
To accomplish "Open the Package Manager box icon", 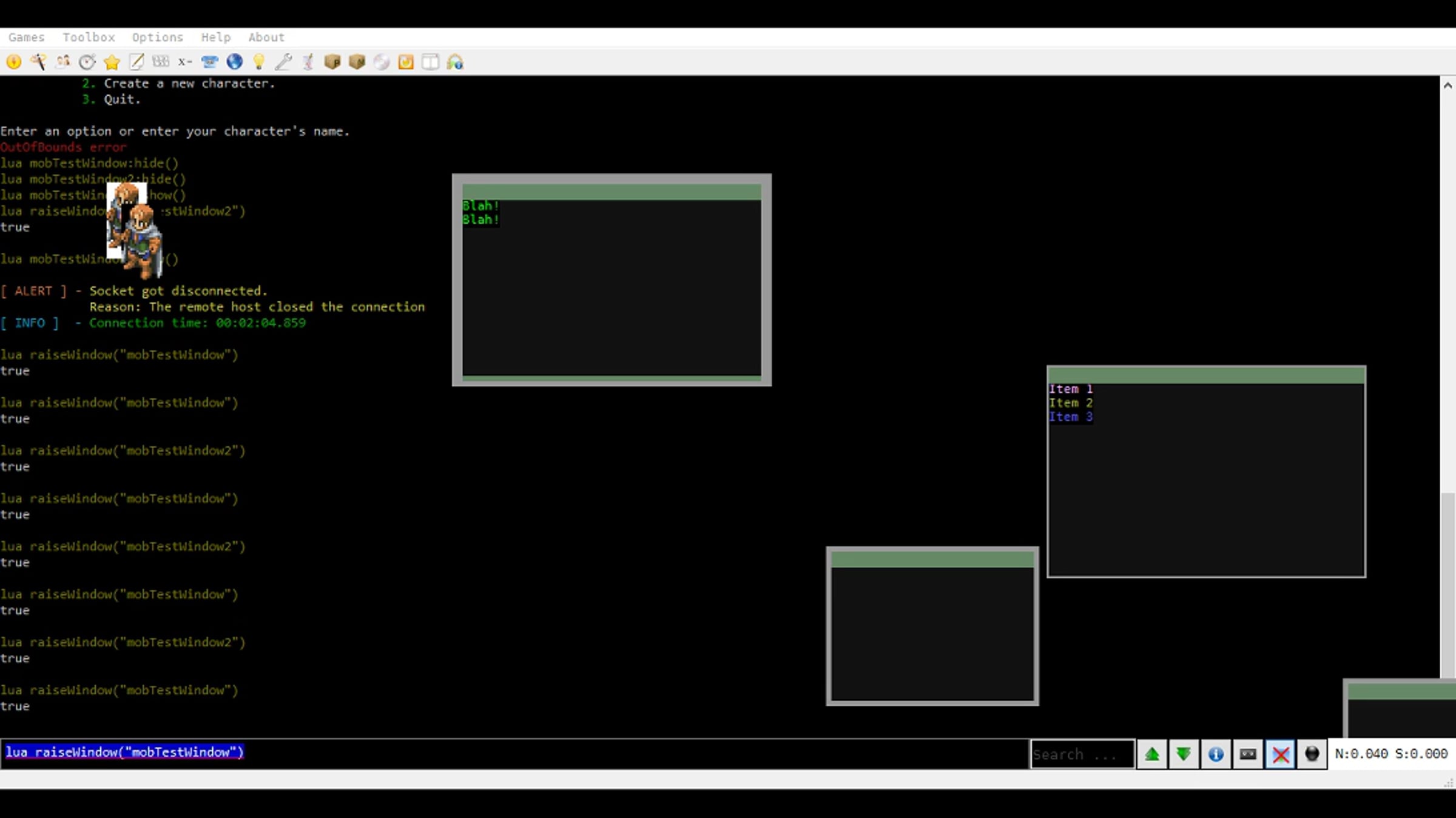I will click(332, 62).
